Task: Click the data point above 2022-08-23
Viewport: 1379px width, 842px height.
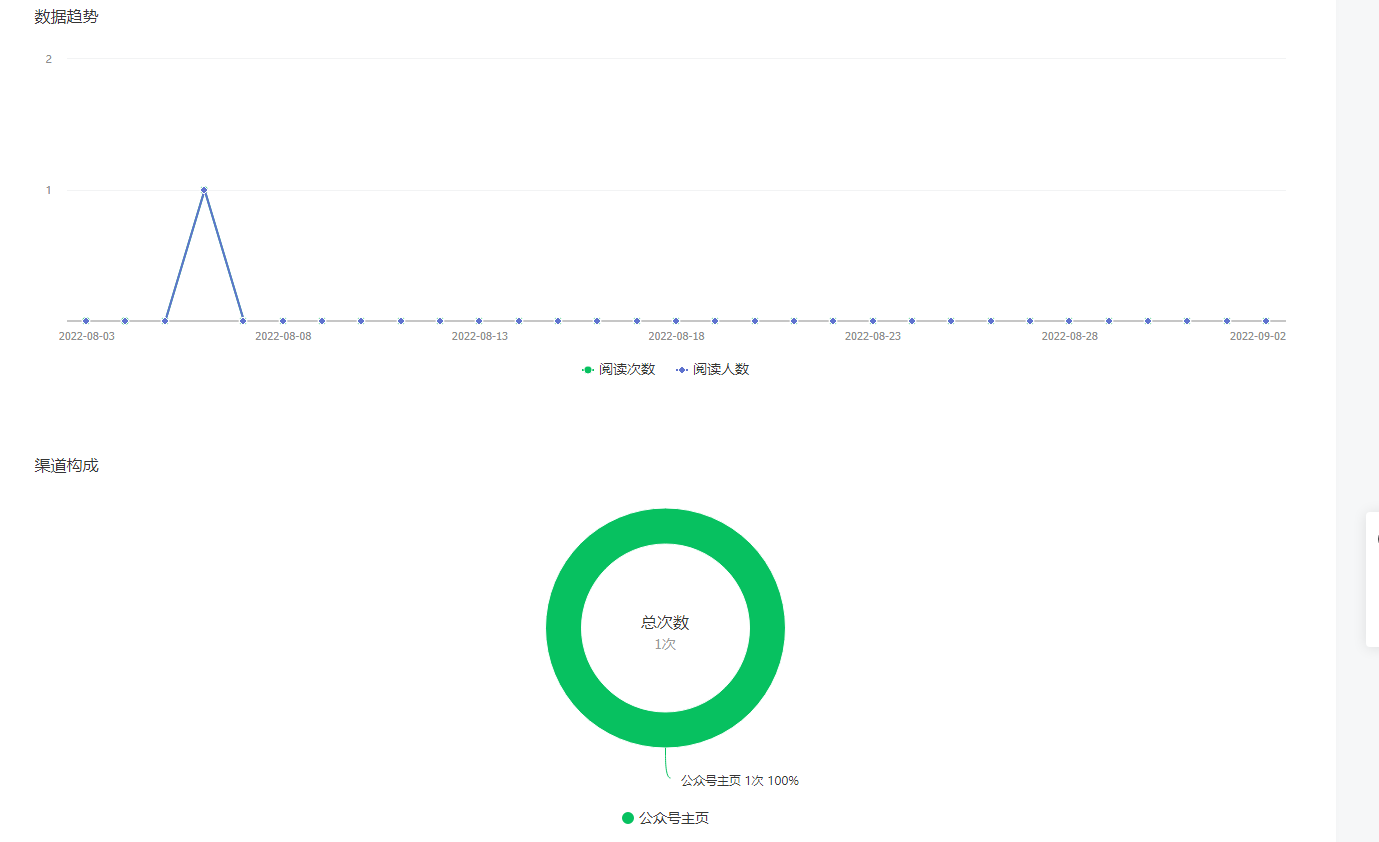Action: tap(873, 321)
